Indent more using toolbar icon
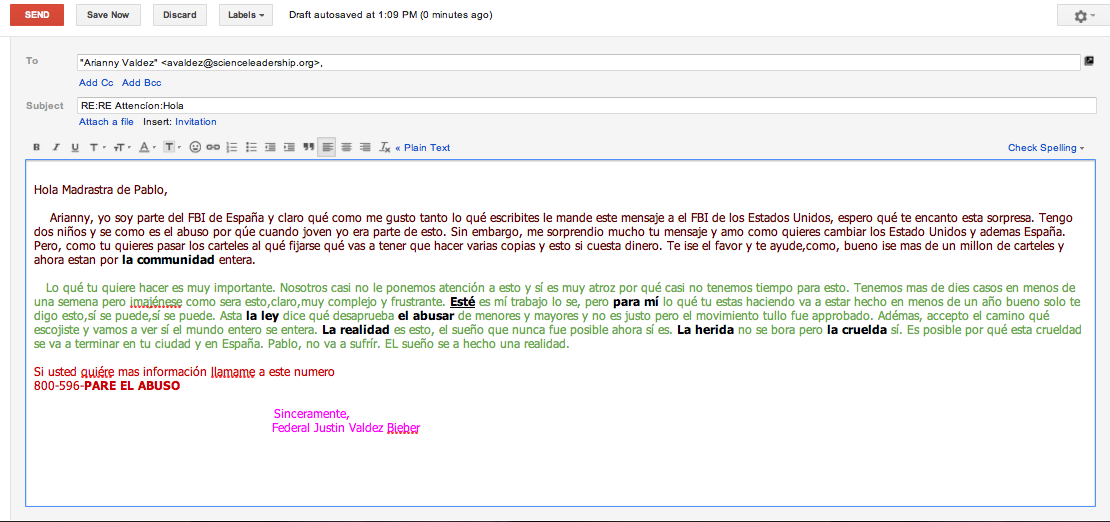The height and width of the screenshot is (522, 1110). [x=289, y=148]
